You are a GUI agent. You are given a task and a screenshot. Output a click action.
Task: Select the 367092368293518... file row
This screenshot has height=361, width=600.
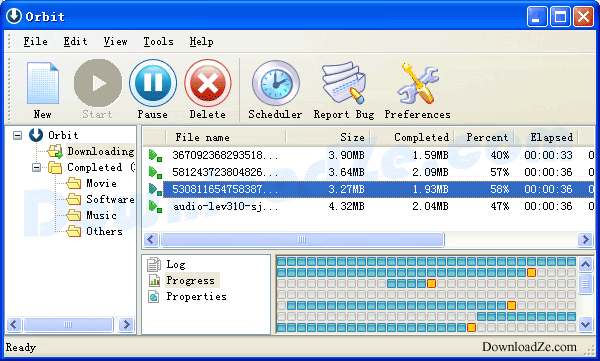click(x=369, y=155)
